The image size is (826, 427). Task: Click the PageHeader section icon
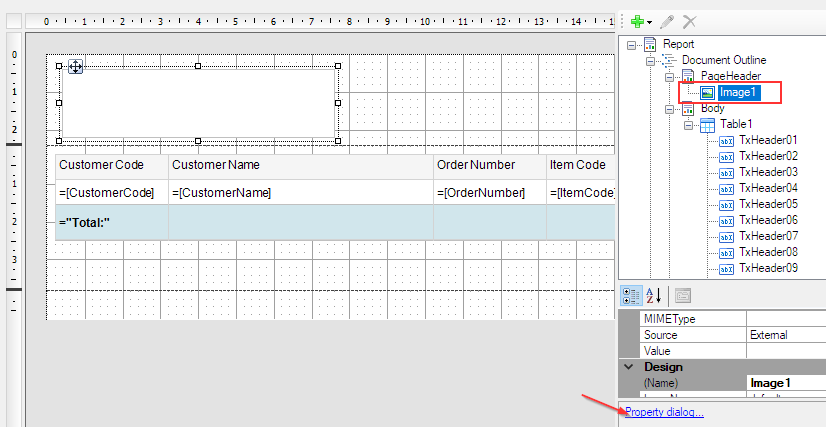pyautogui.click(x=689, y=76)
